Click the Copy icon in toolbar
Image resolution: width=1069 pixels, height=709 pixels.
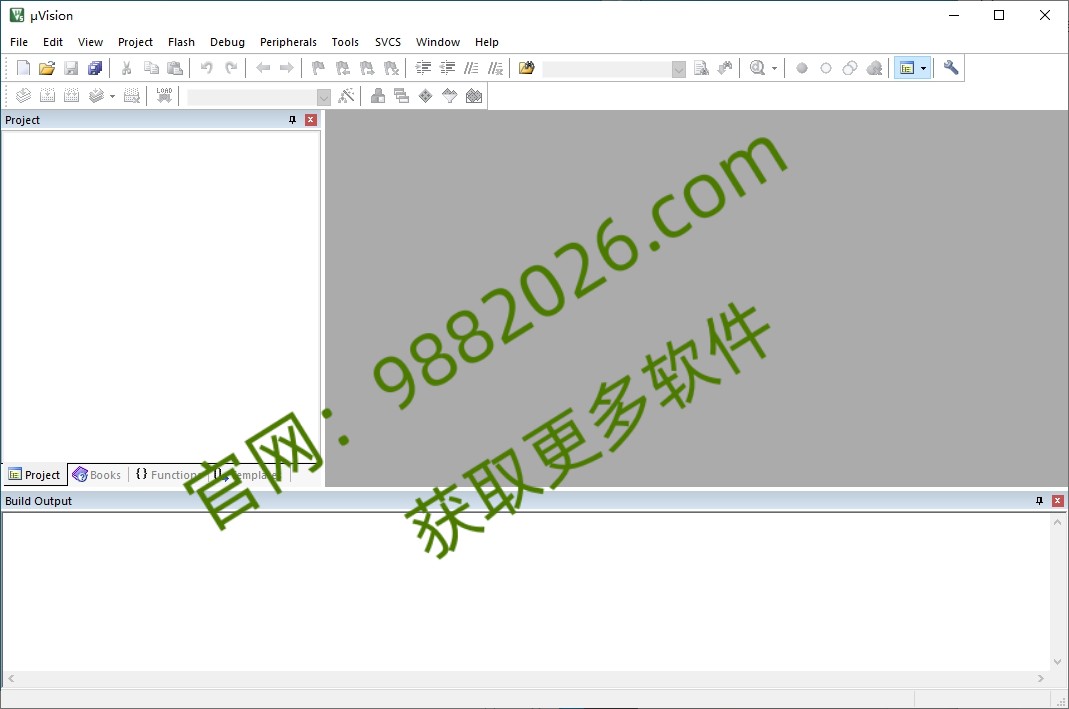pyautogui.click(x=151, y=68)
